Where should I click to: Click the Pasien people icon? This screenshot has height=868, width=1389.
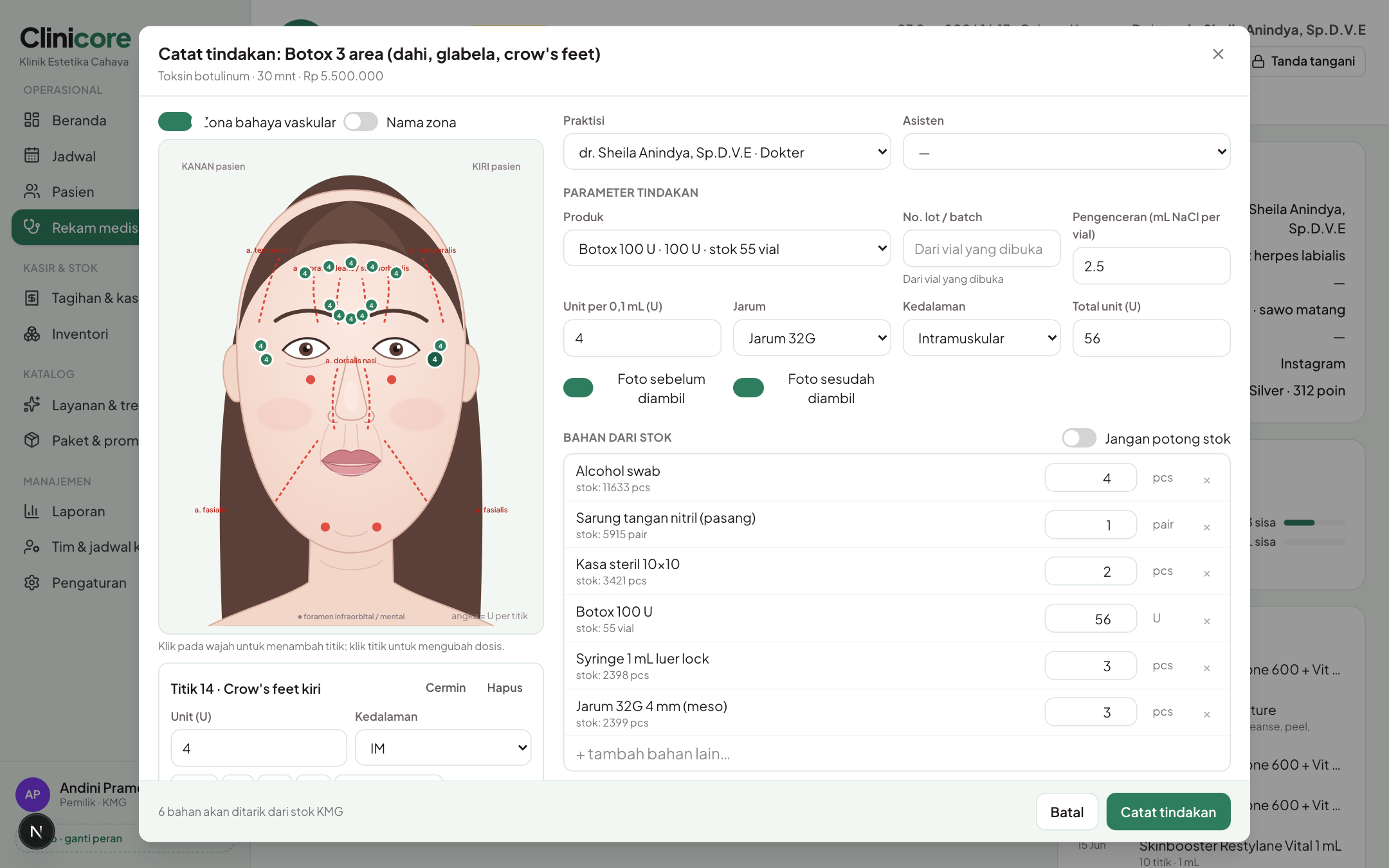[x=32, y=192]
